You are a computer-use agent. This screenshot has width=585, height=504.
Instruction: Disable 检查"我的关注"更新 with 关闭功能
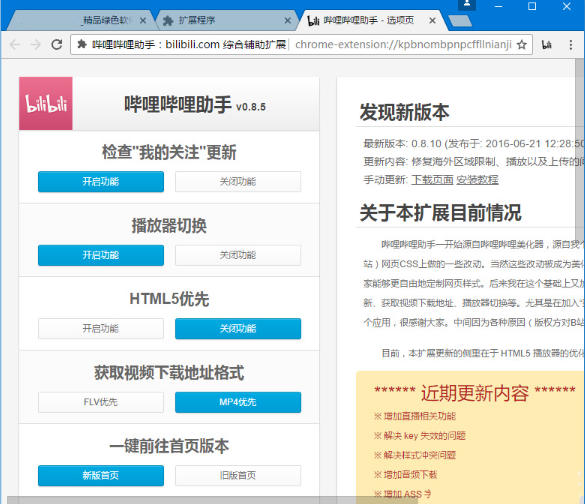[x=238, y=182]
